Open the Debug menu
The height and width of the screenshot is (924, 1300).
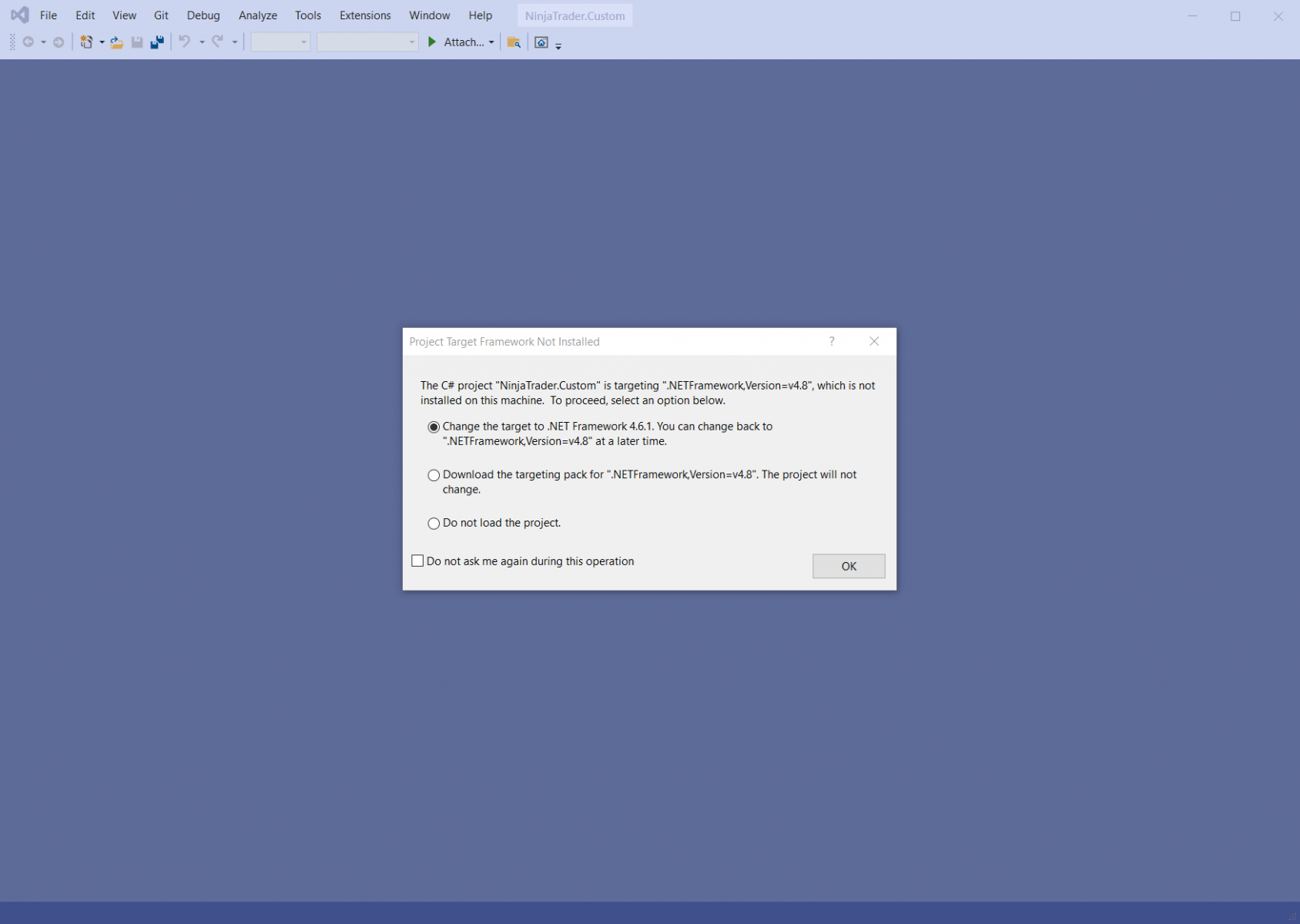203,15
